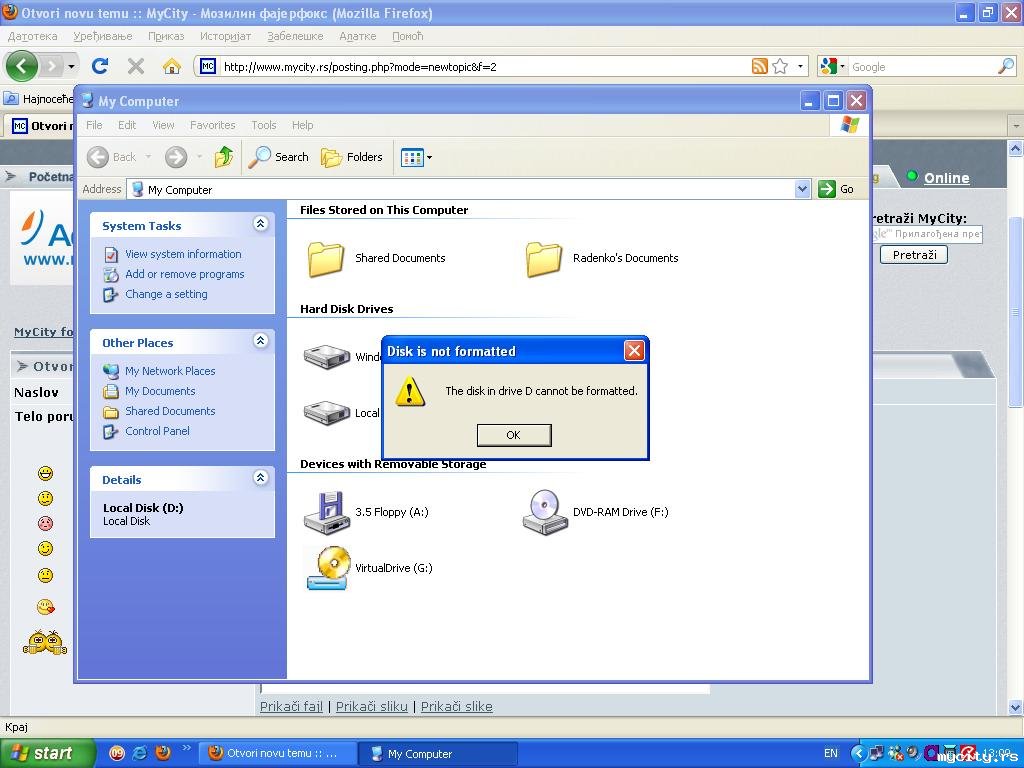Image resolution: width=1024 pixels, height=768 pixels.
Task: Collapse the System Tasks panel
Action: tap(261, 224)
